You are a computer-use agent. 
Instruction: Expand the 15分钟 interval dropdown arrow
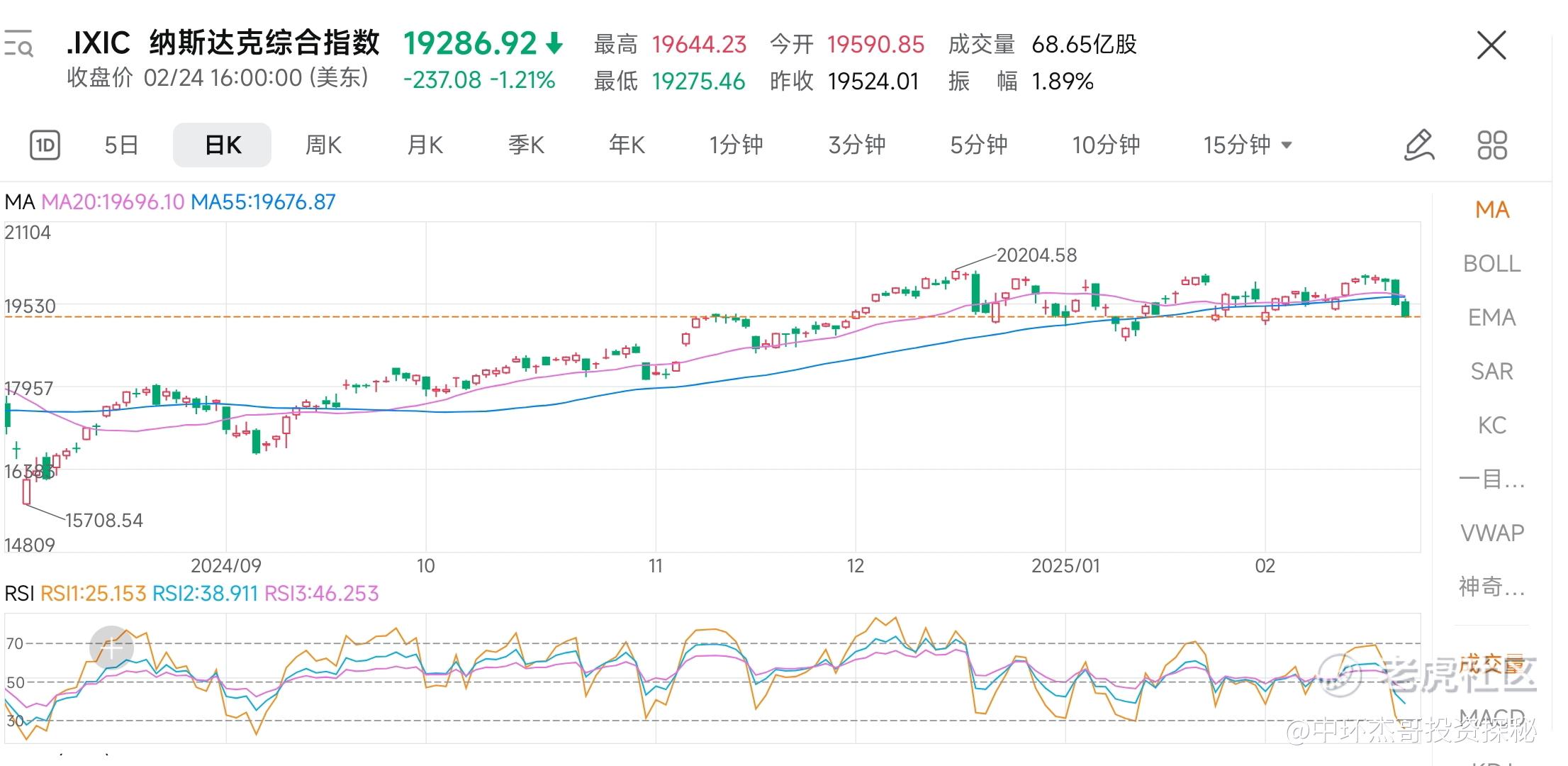point(1287,145)
